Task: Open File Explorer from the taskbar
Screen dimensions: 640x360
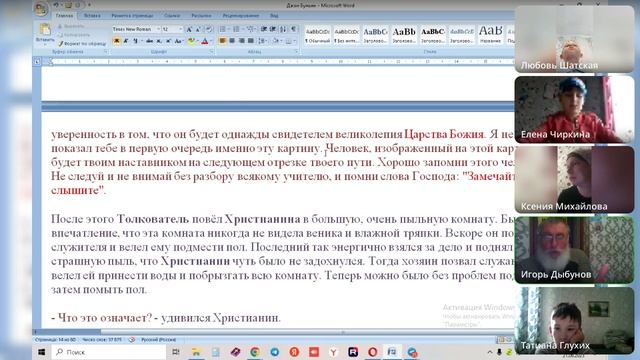Action: click(196, 352)
